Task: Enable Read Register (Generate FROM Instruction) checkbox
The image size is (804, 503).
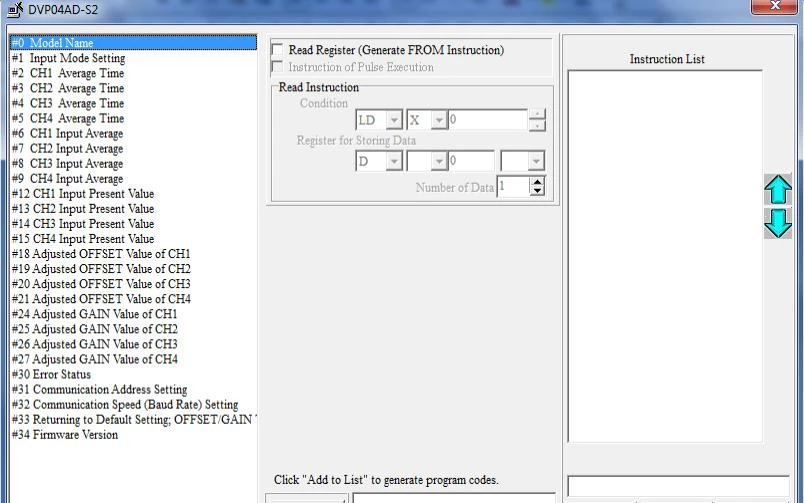Action: (x=278, y=50)
